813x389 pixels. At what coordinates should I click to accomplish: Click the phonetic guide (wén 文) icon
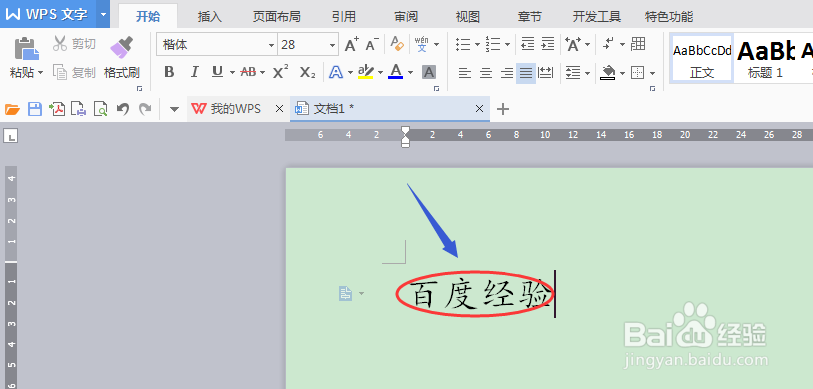coord(422,44)
